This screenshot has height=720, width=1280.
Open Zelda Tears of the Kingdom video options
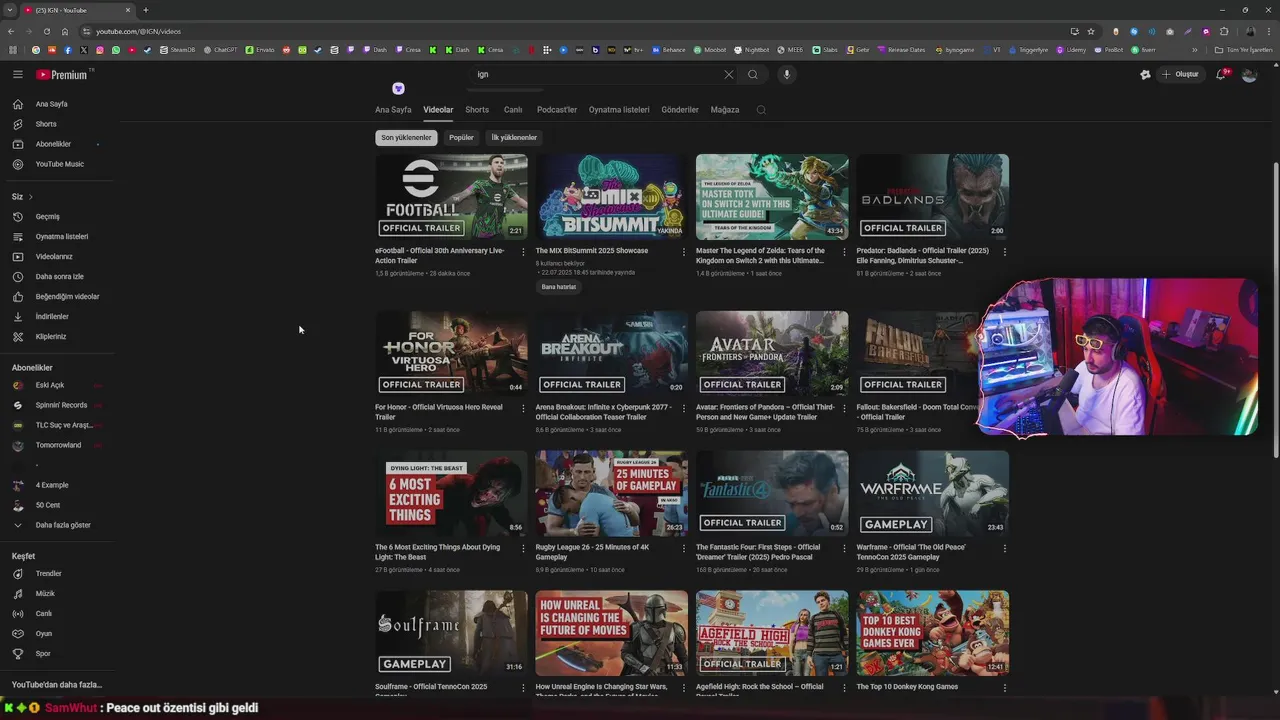(x=844, y=252)
